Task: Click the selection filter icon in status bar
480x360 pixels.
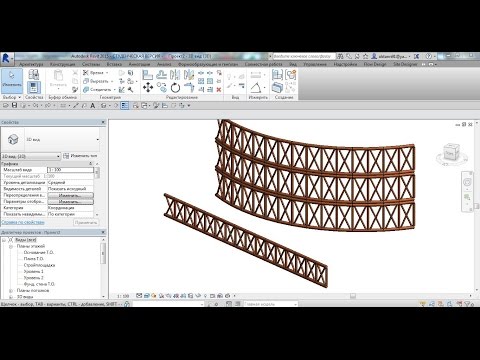Action: click(469, 304)
